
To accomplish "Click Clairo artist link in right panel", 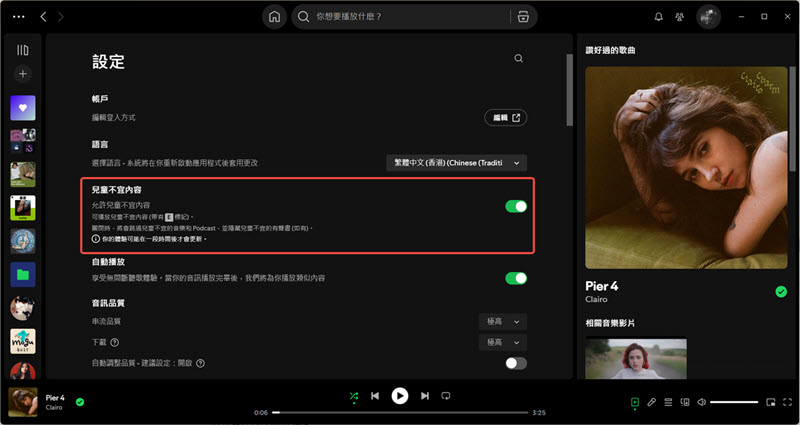I will [596, 299].
